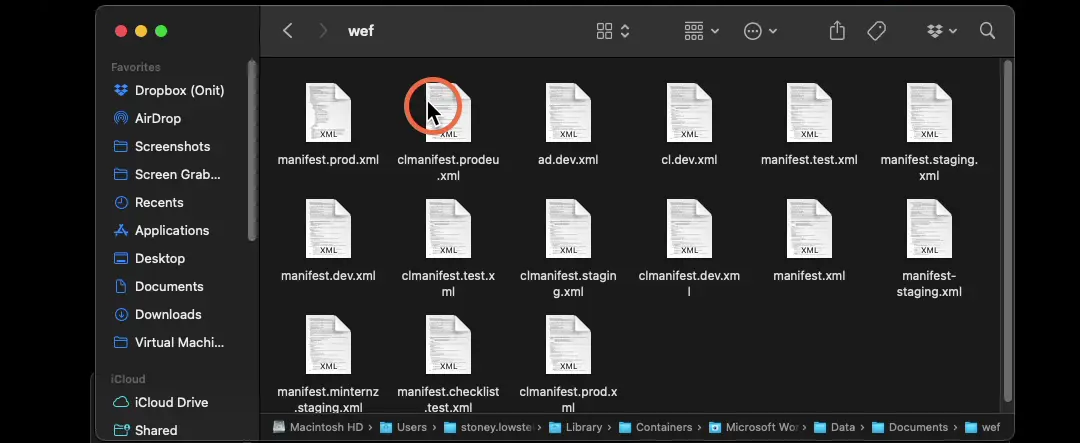Open Screenshots folder in sidebar

pyautogui.click(x=162, y=147)
